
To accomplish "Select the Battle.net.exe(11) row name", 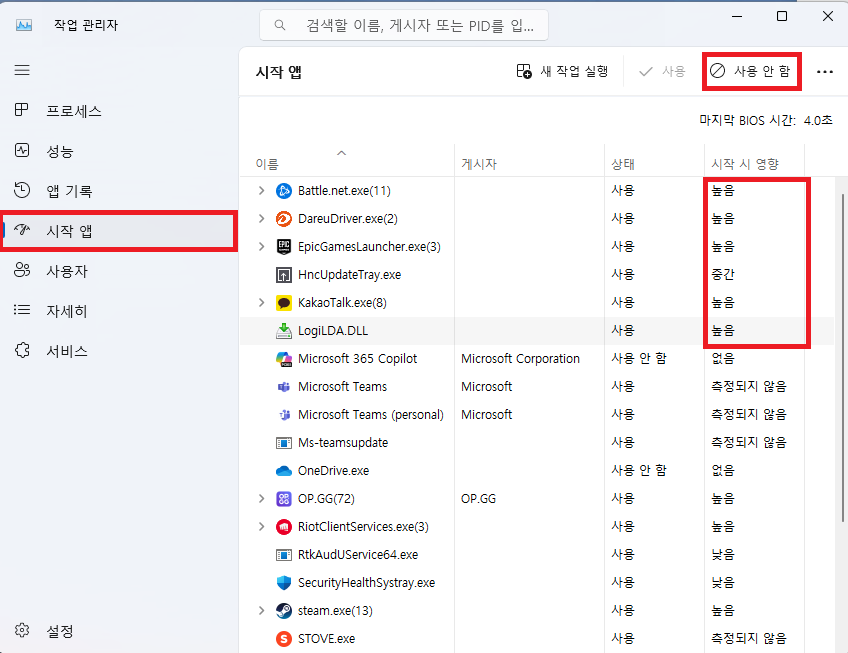I will coord(344,190).
